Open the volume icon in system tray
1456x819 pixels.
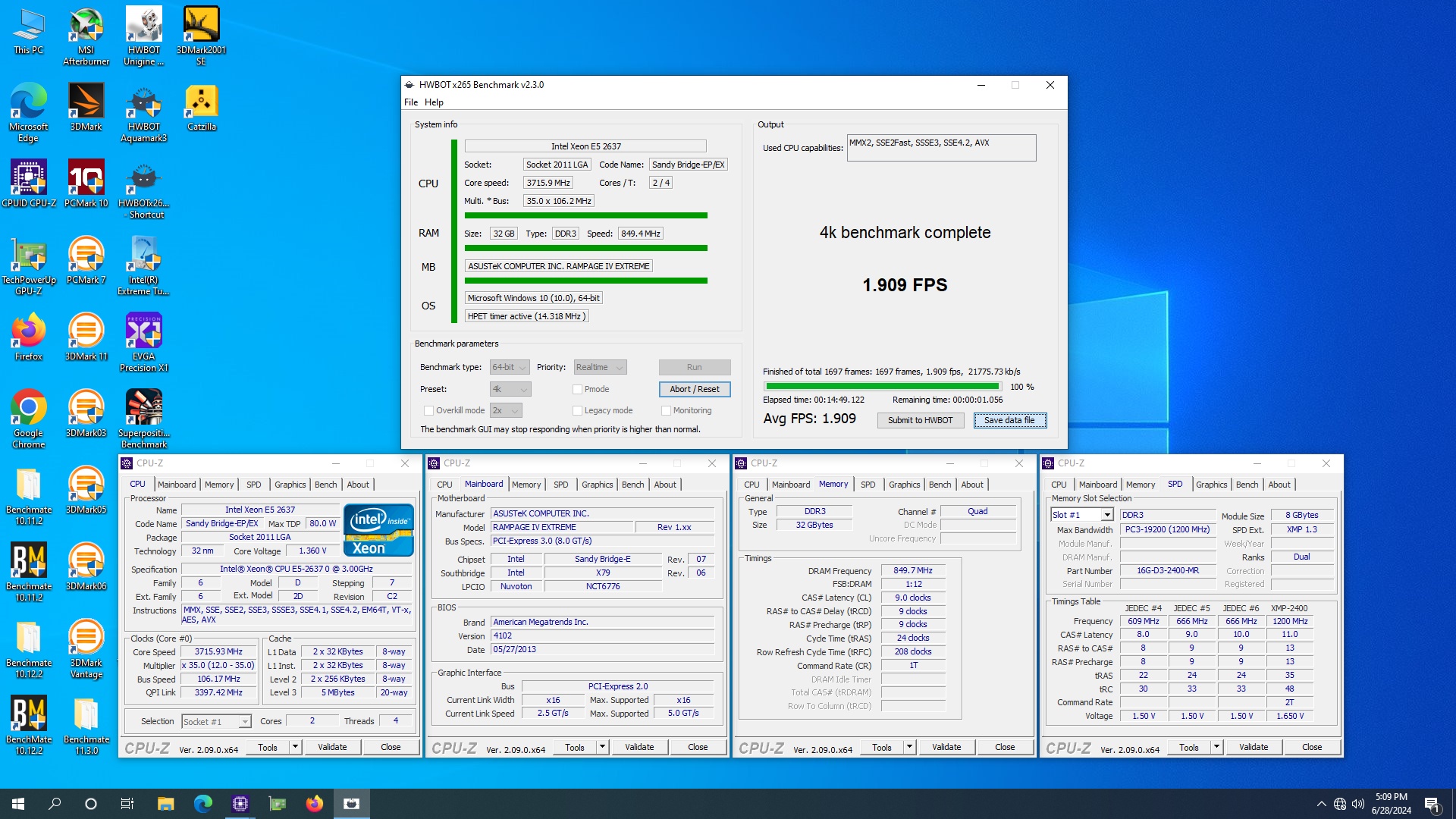tap(1358, 804)
